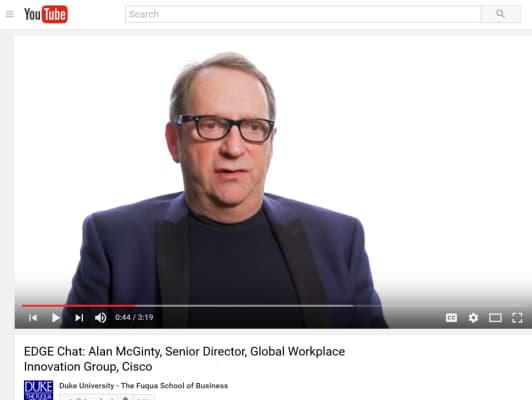Open Duke University Fuqua channel link

tap(144, 386)
